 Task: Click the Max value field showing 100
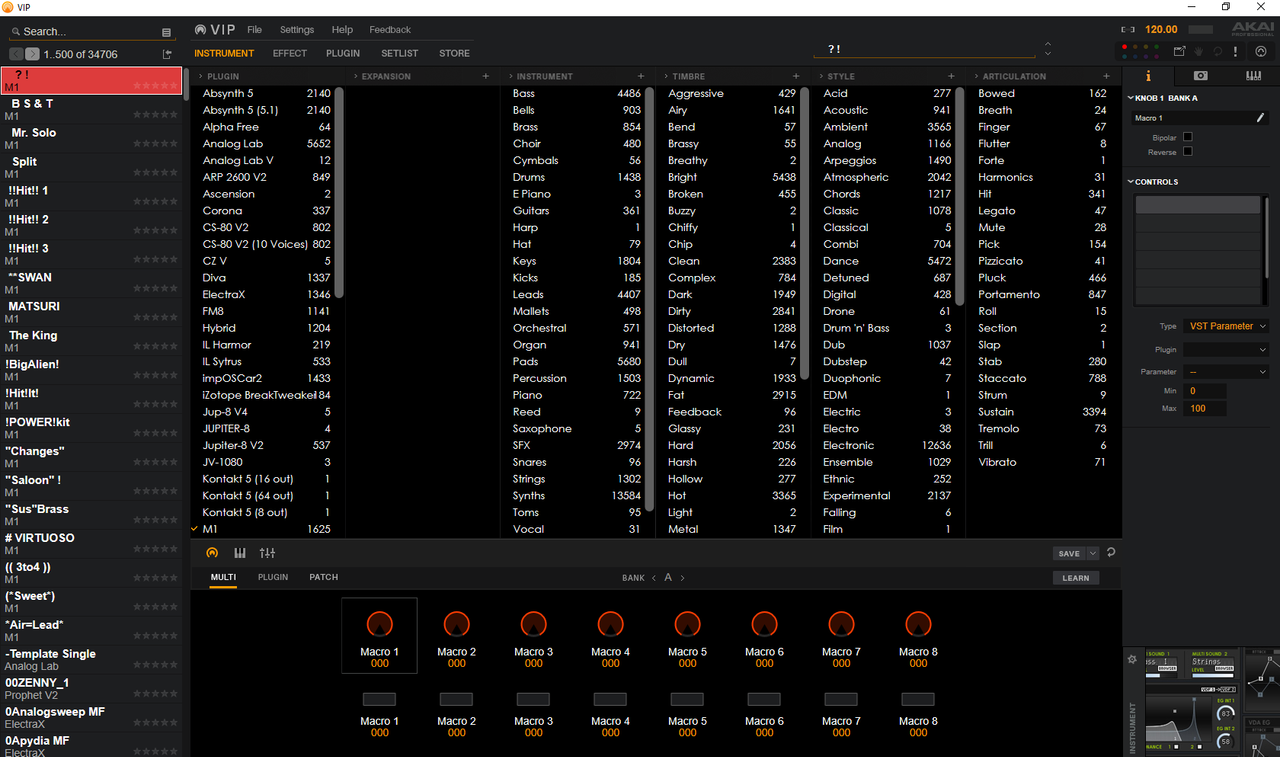pyautogui.click(x=1205, y=408)
